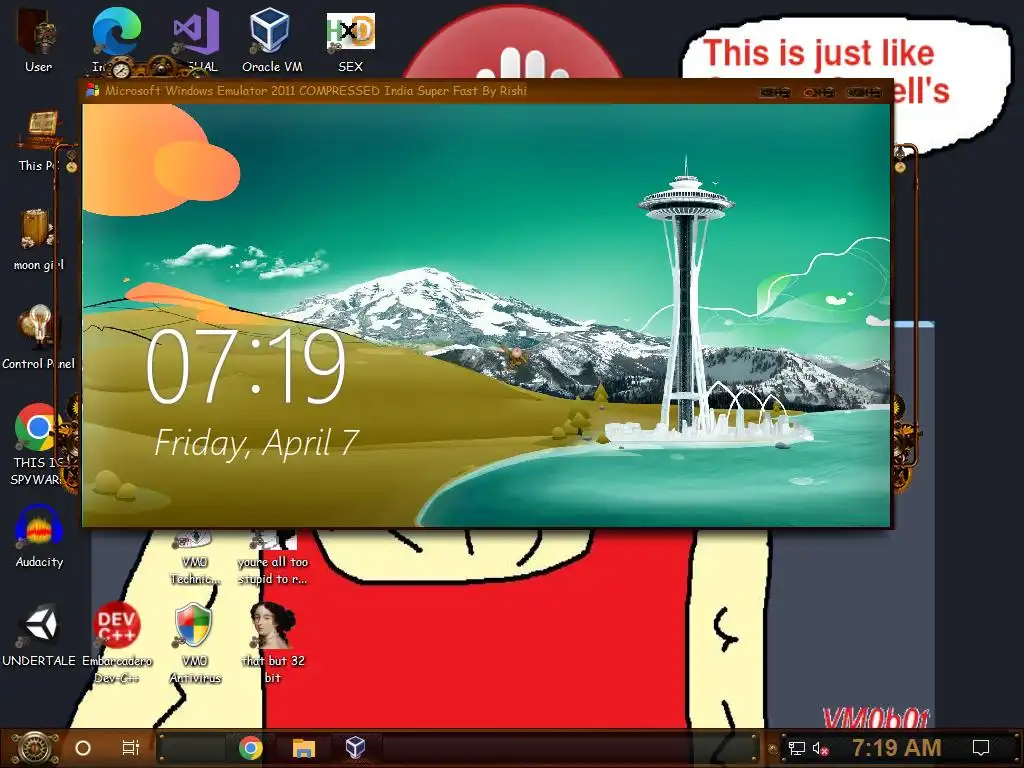Open File Explorer from the taskbar
The height and width of the screenshot is (768, 1024).
click(304, 748)
